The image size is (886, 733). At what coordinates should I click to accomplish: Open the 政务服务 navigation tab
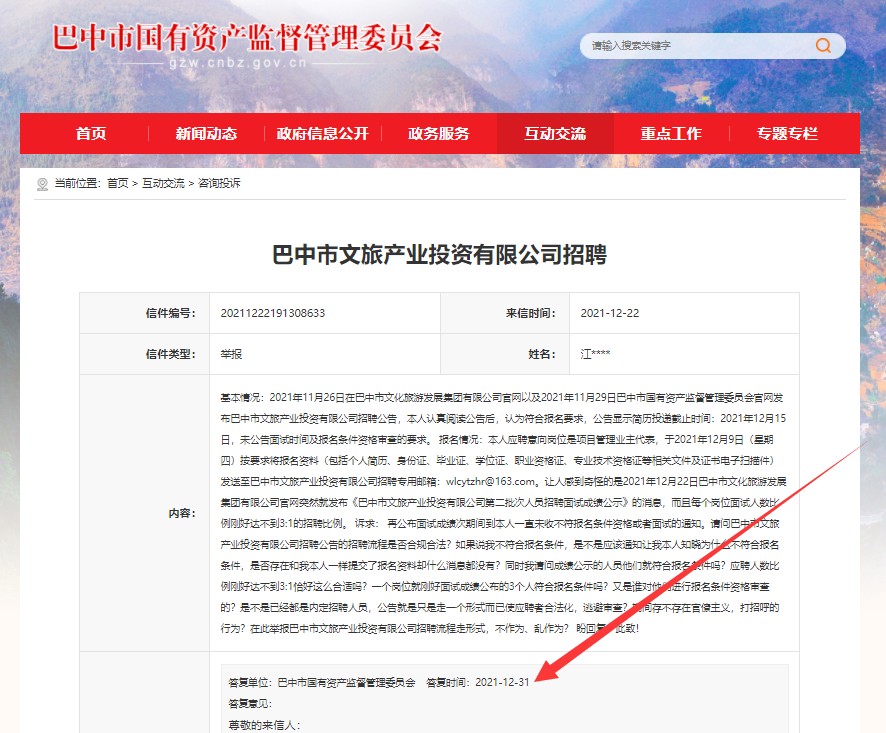pyautogui.click(x=438, y=133)
